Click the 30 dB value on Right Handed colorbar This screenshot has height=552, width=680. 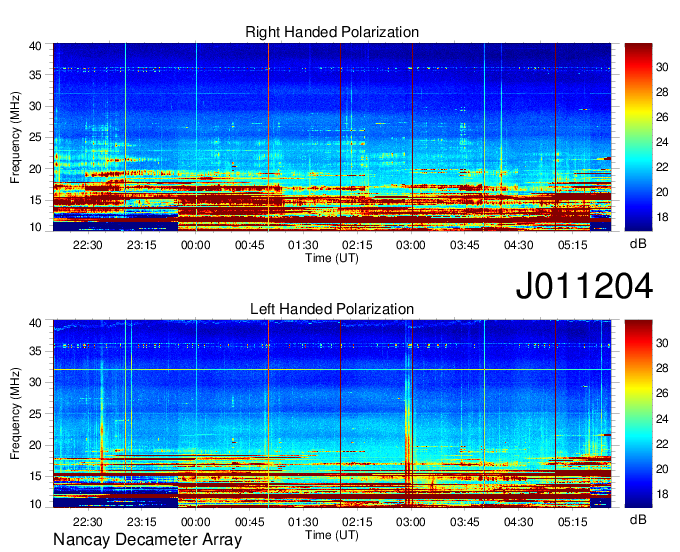pos(662,67)
